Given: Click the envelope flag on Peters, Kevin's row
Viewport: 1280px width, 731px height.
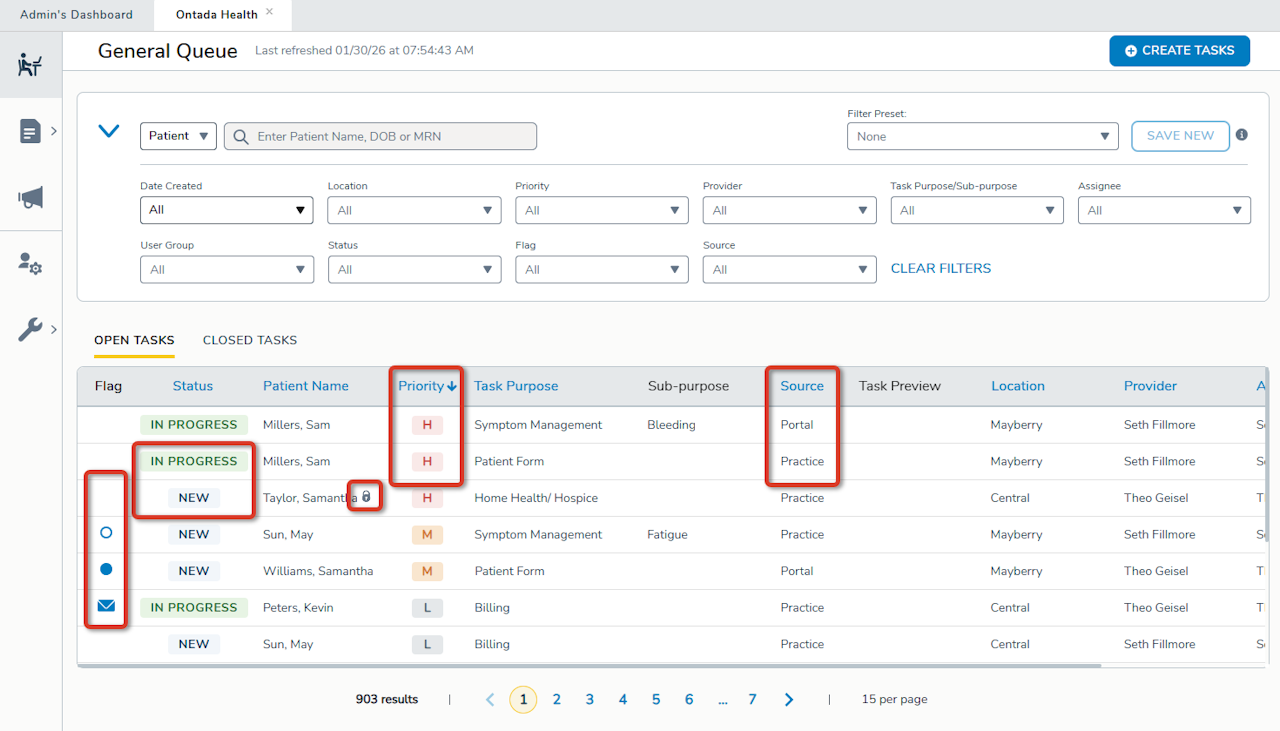Looking at the screenshot, I should pyautogui.click(x=105, y=605).
